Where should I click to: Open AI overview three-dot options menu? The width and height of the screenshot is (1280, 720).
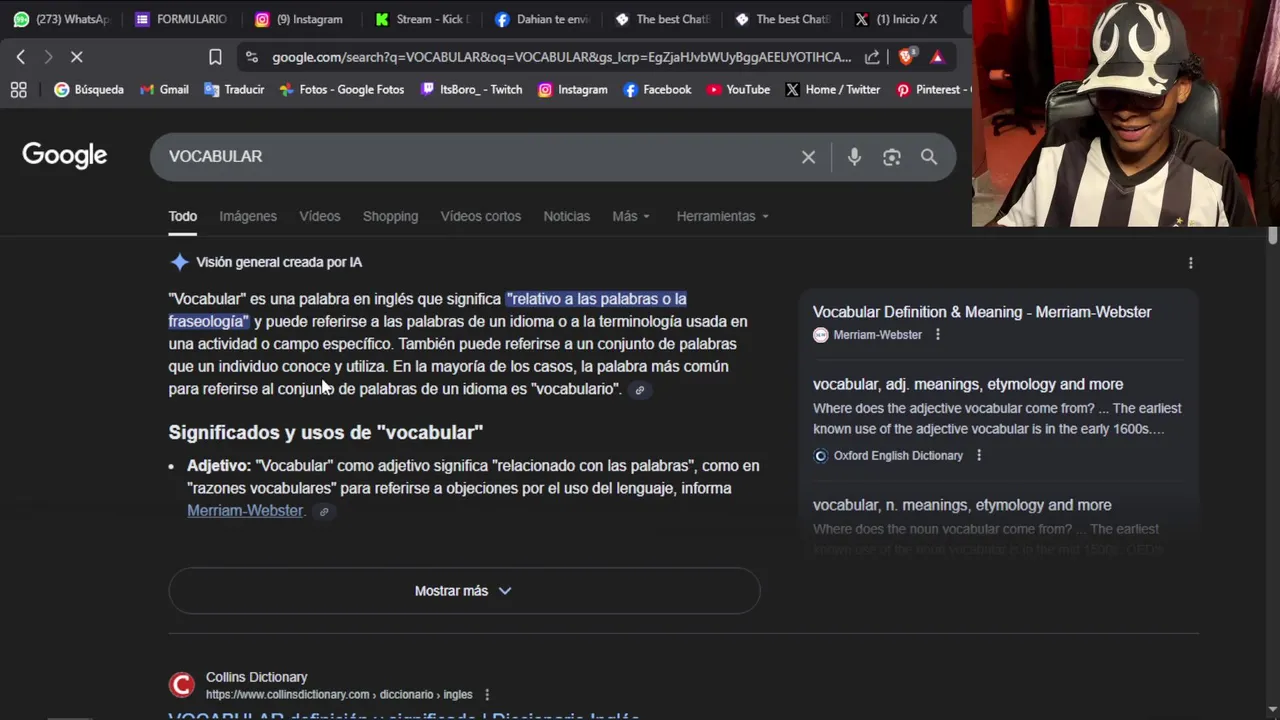(x=1190, y=263)
